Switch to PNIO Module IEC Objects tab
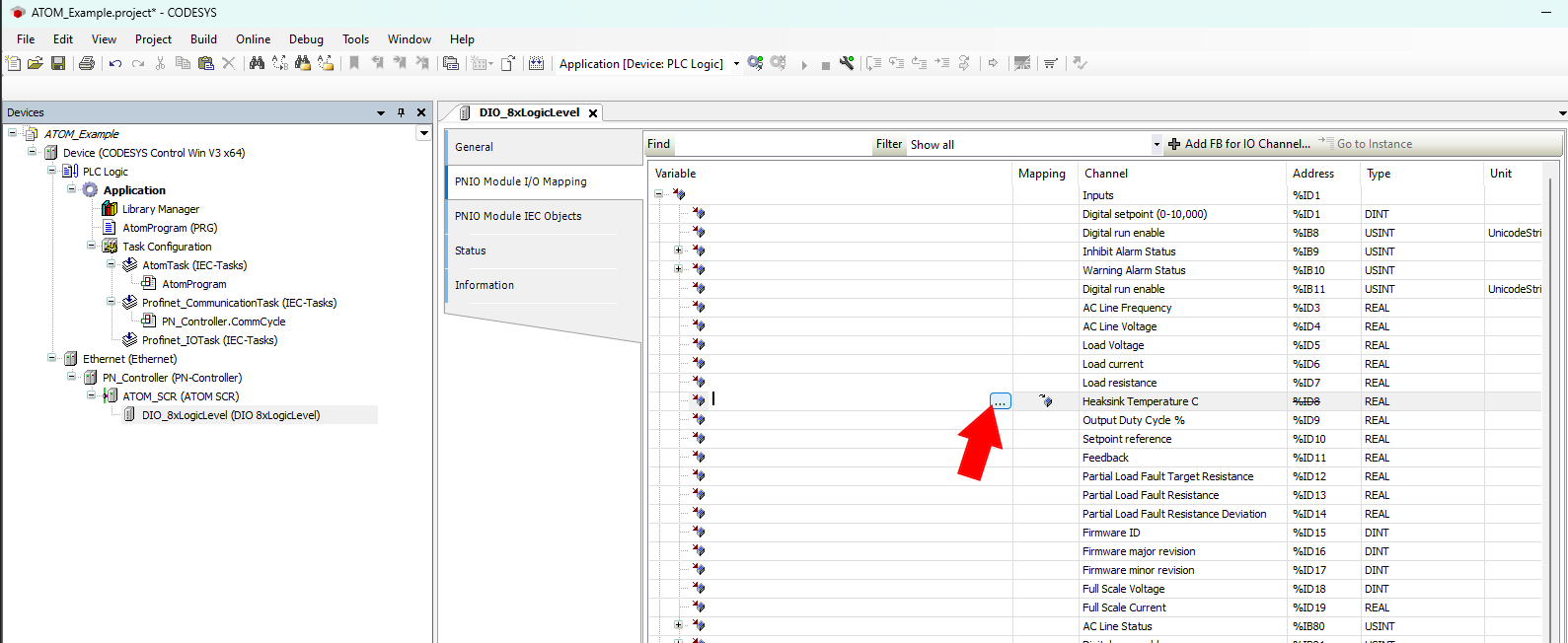 pyautogui.click(x=518, y=216)
